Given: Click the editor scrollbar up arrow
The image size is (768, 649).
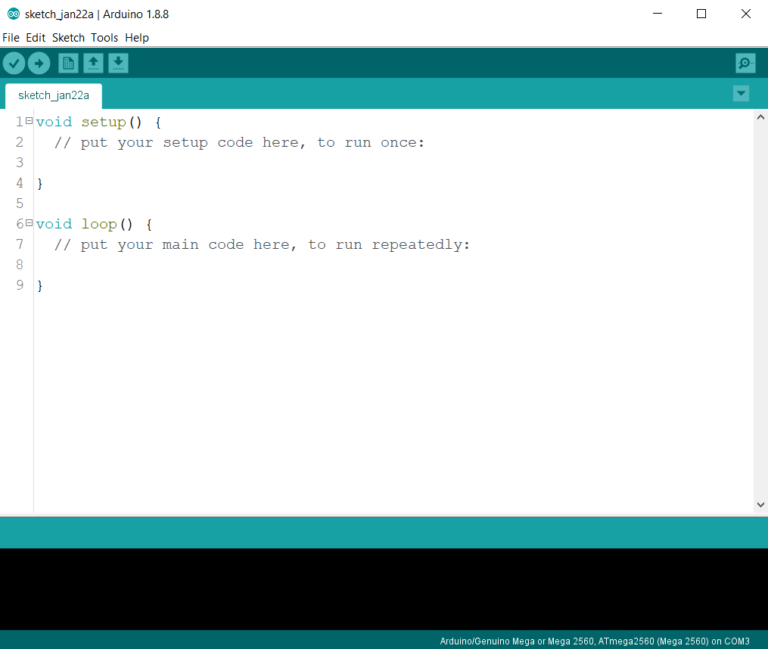Looking at the screenshot, I should 760,117.
